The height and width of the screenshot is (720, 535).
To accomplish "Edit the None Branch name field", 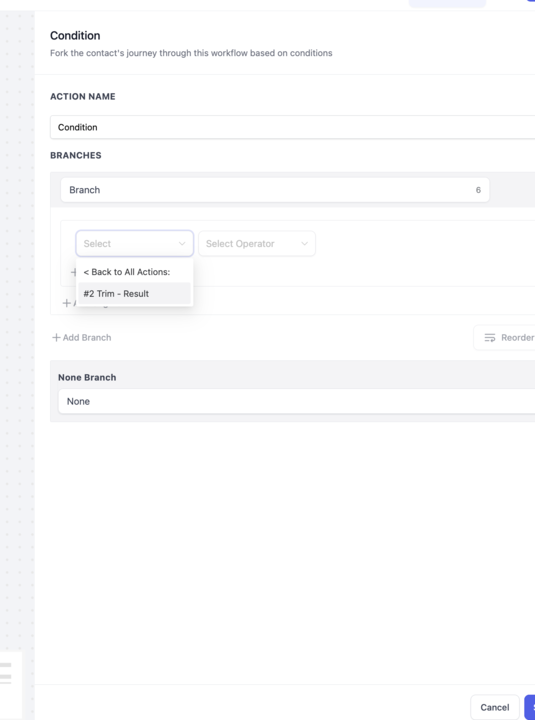I will (x=297, y=401).
